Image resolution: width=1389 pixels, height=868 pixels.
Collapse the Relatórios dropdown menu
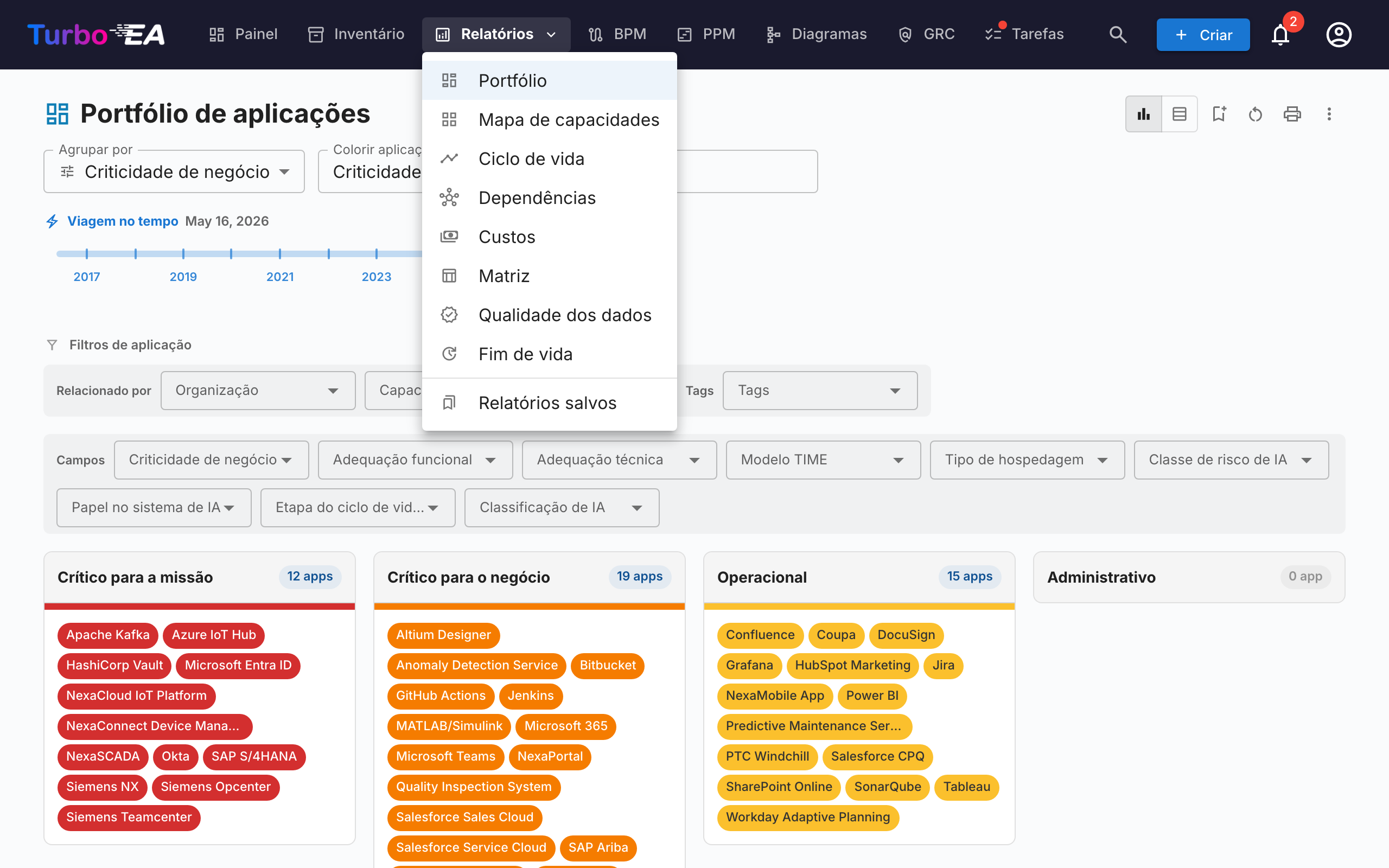[496, 34]
